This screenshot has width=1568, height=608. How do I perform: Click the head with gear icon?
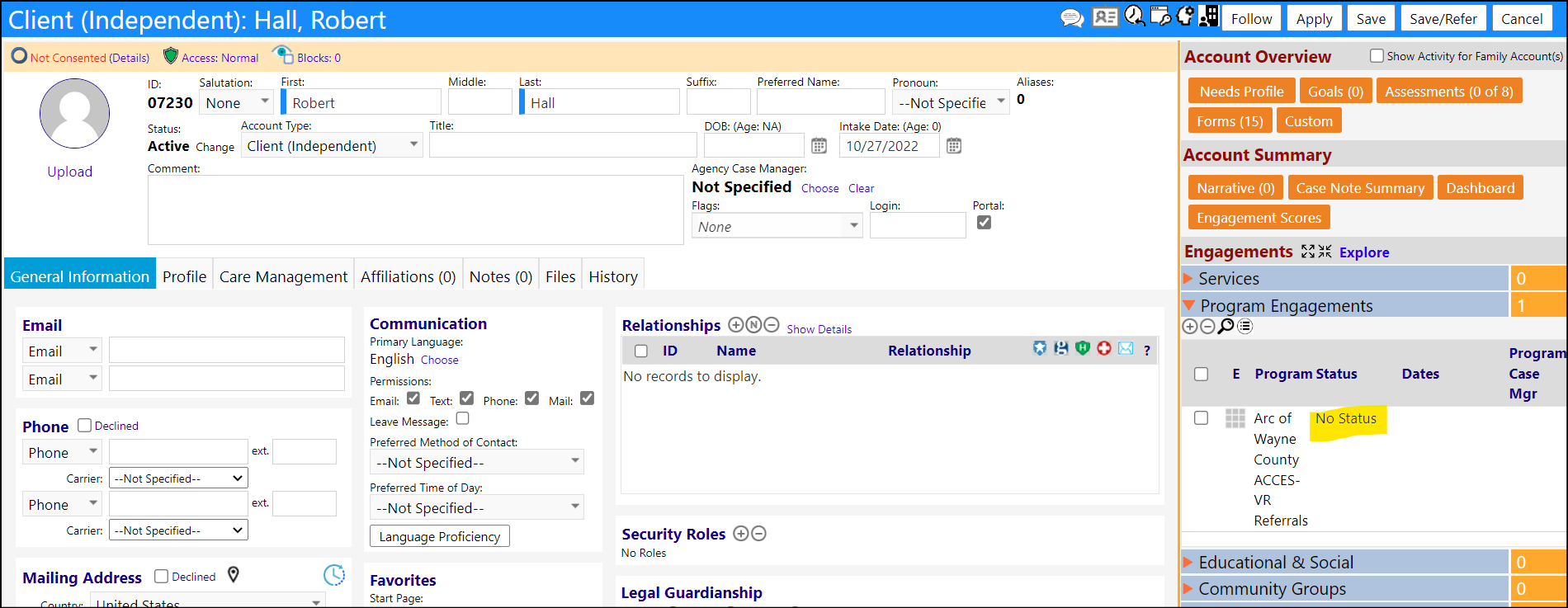tap(1184, 16)
